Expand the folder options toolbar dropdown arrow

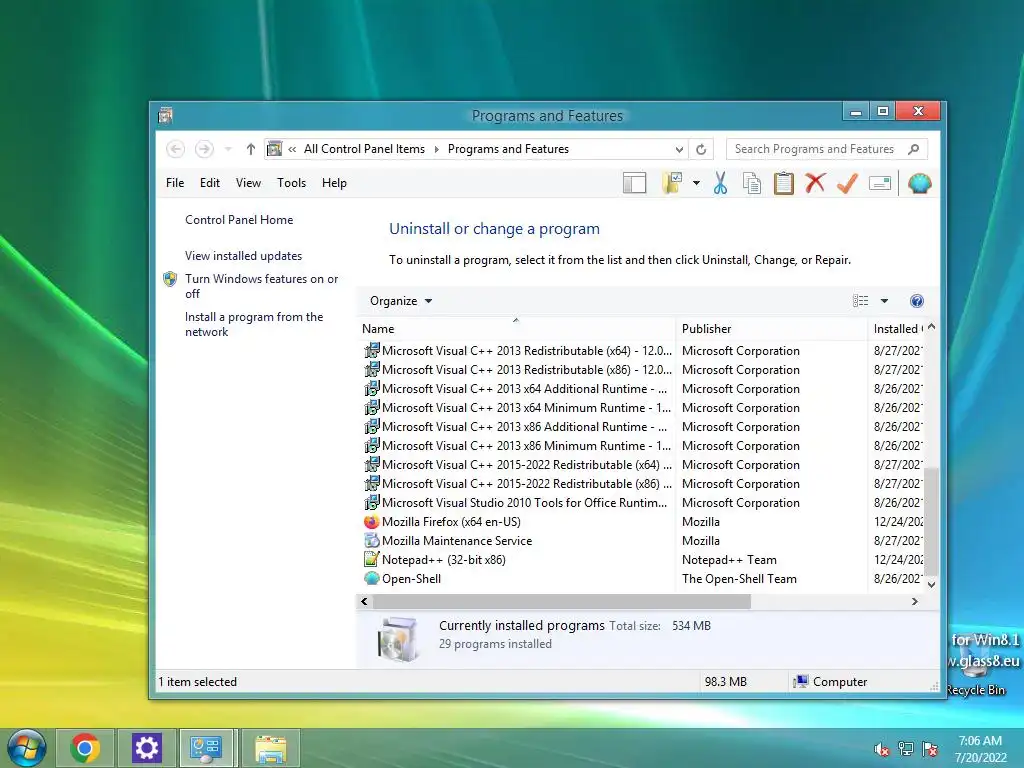point(696,184)
